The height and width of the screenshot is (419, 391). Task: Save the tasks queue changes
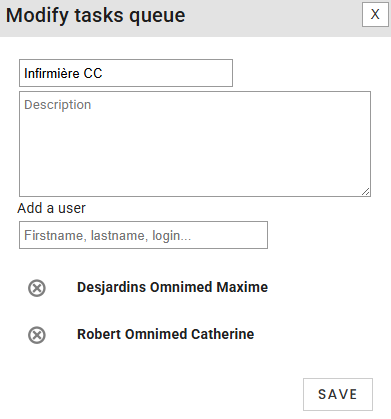(338, 394)
